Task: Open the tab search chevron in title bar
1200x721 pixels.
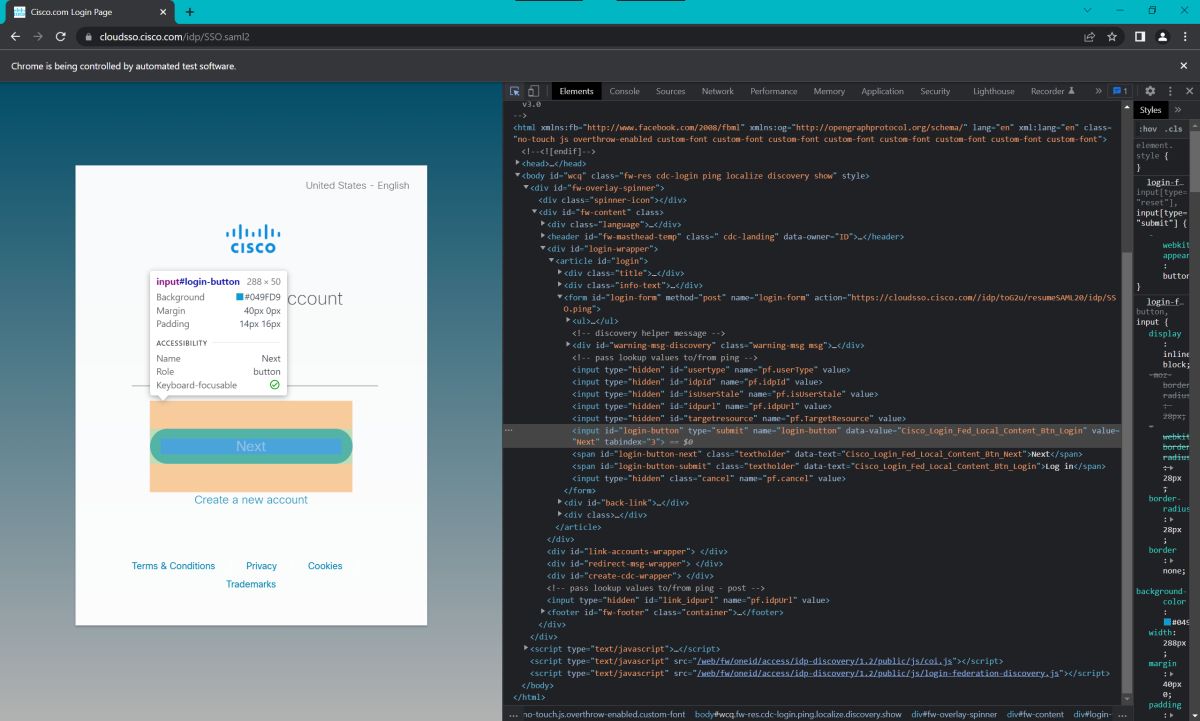Action: pyautogui.click(x=1089, y=10)
